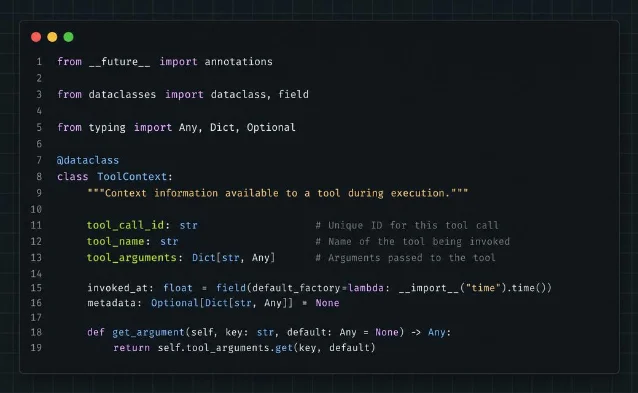Image resolution: width=638 pixels, height=393 pixels.
Task: Click the 'invoked_at' attribute
Action: point(118,288)
